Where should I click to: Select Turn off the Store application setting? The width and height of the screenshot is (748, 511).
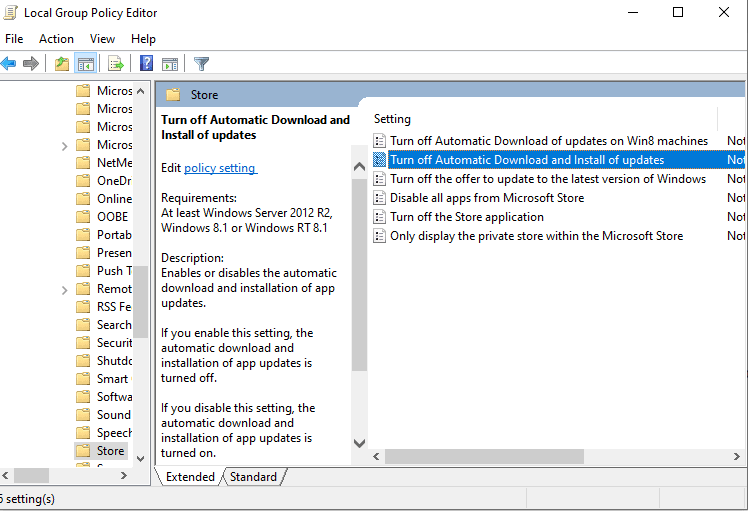click(x=467, y=217)
